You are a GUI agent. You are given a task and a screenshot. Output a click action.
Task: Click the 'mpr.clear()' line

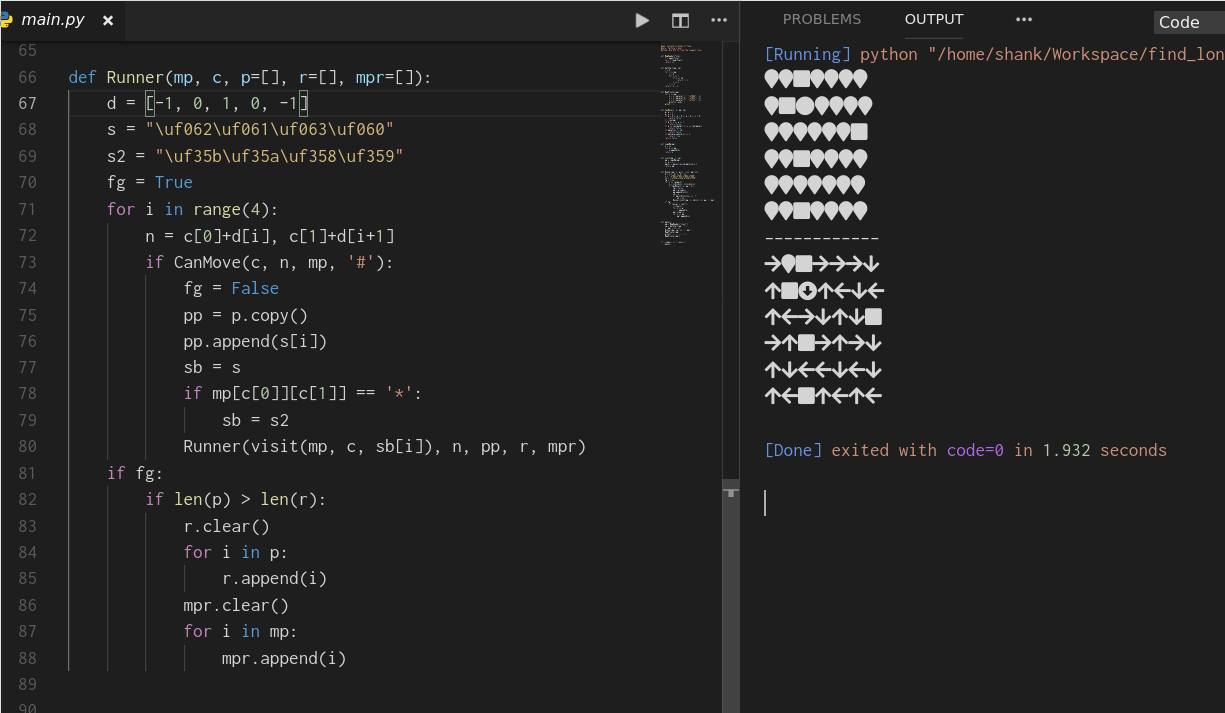point(236,605)
